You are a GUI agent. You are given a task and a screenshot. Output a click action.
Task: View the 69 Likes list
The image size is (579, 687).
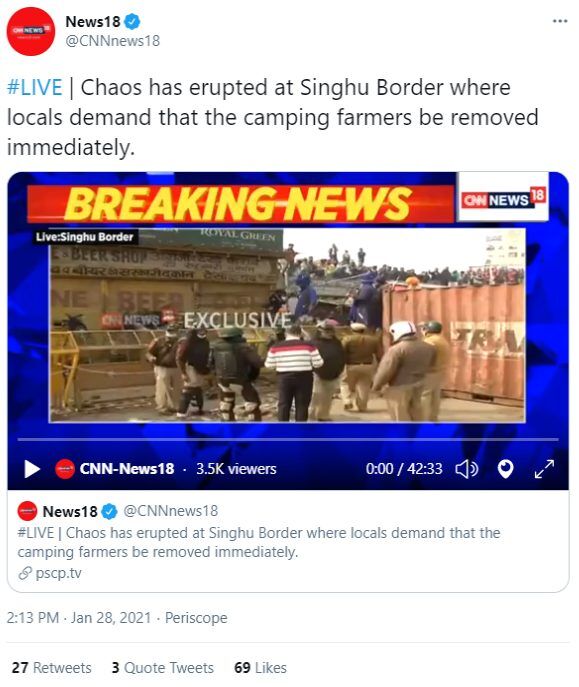click(261, 668)
